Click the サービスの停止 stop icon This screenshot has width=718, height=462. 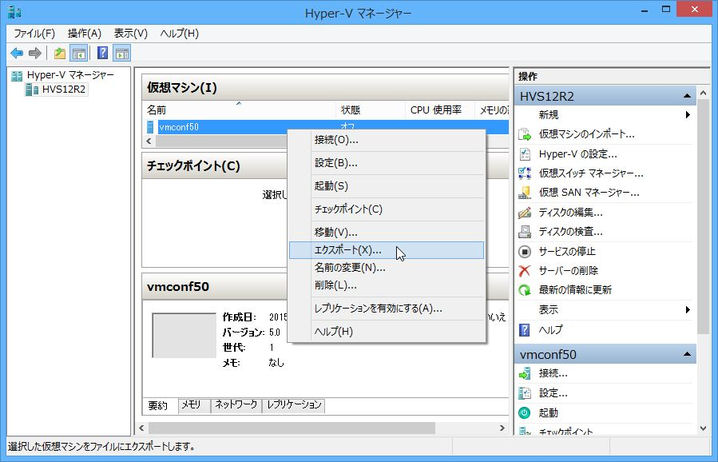click(524, 251)
